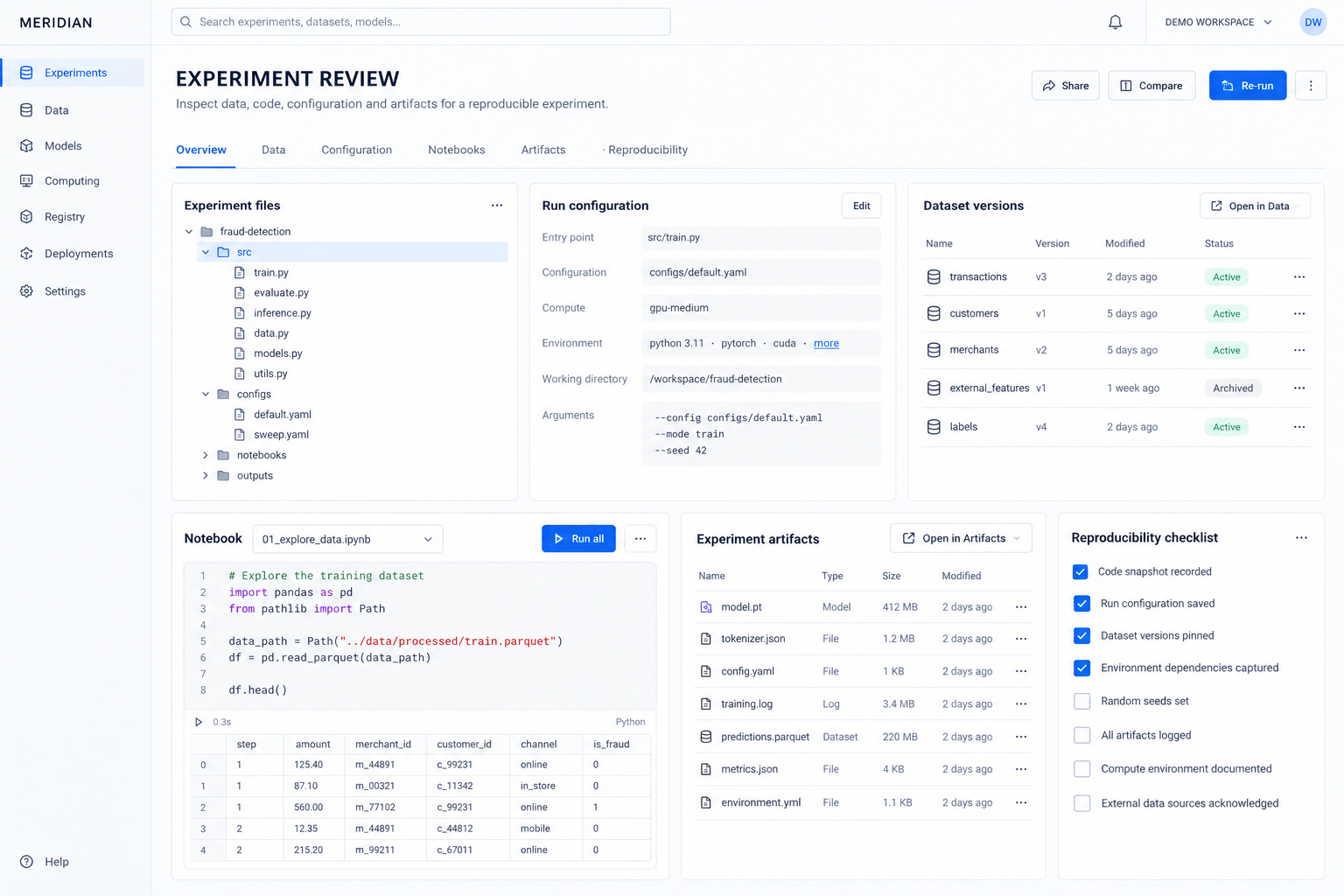Select train.py in the file tree

point(271,273)
